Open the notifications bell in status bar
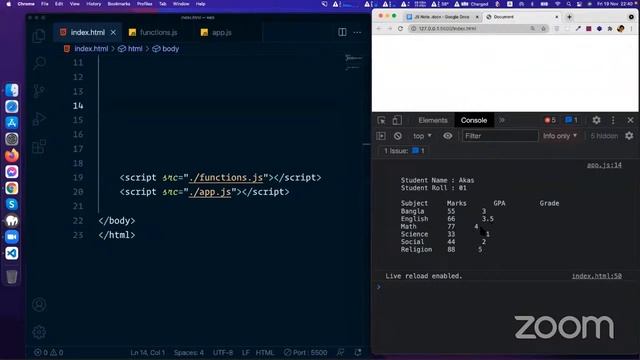 (358, 352)
